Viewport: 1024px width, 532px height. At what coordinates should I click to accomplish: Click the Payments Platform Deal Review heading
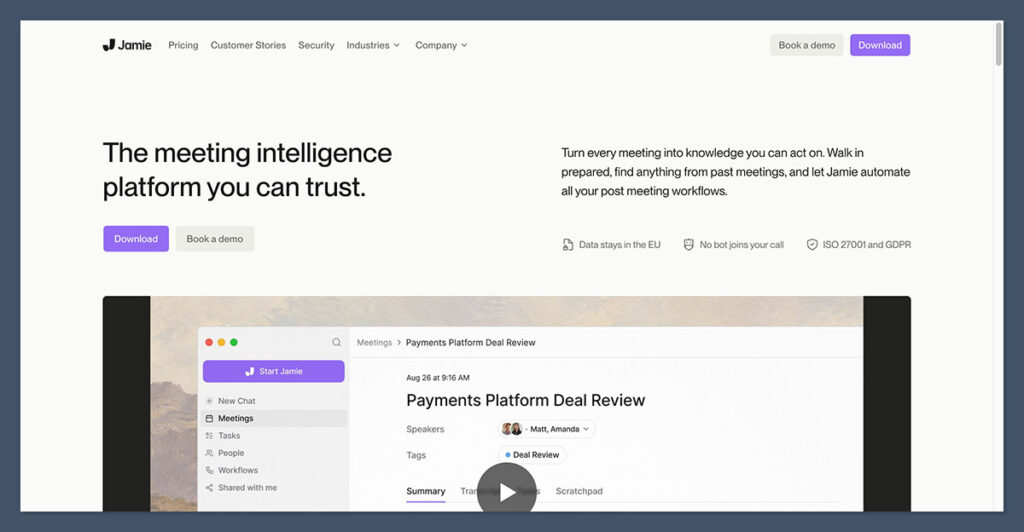tap(526, 400)
